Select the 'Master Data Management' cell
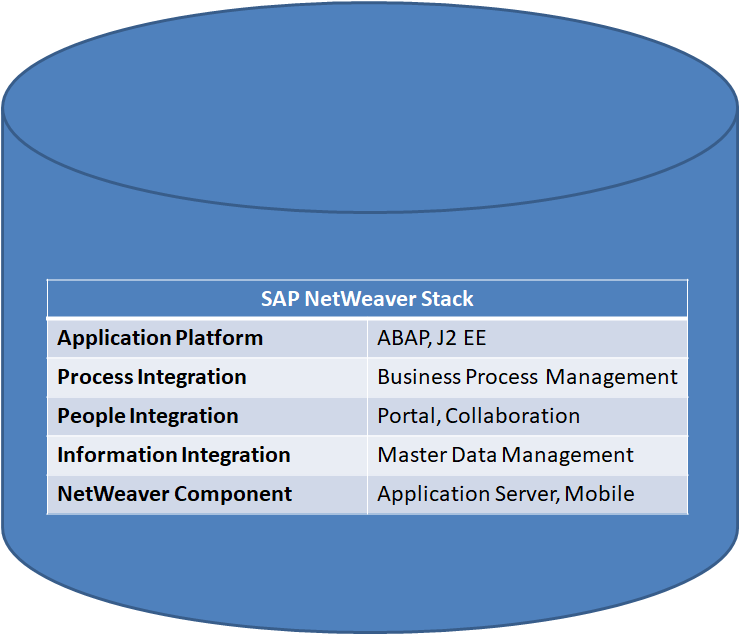Image resolution: width=740 pixels, height=635 pixels. pos(528,455)
